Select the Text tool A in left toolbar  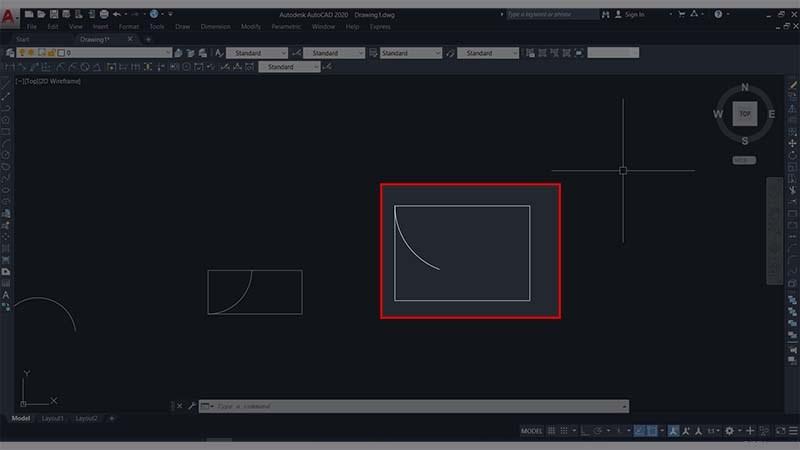(6, 295)
